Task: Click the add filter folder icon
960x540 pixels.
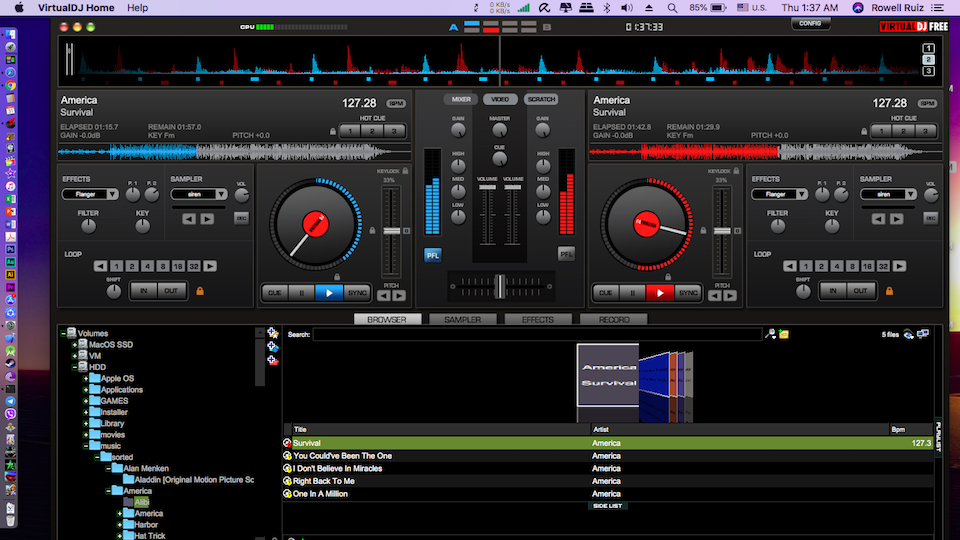Action: point(273,360)
